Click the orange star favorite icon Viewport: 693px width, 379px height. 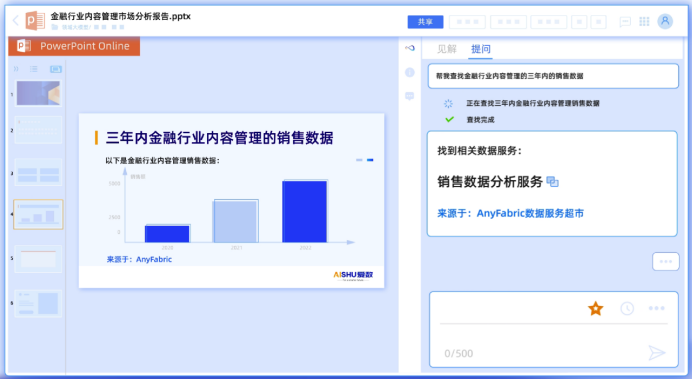(x=595, y=308)
